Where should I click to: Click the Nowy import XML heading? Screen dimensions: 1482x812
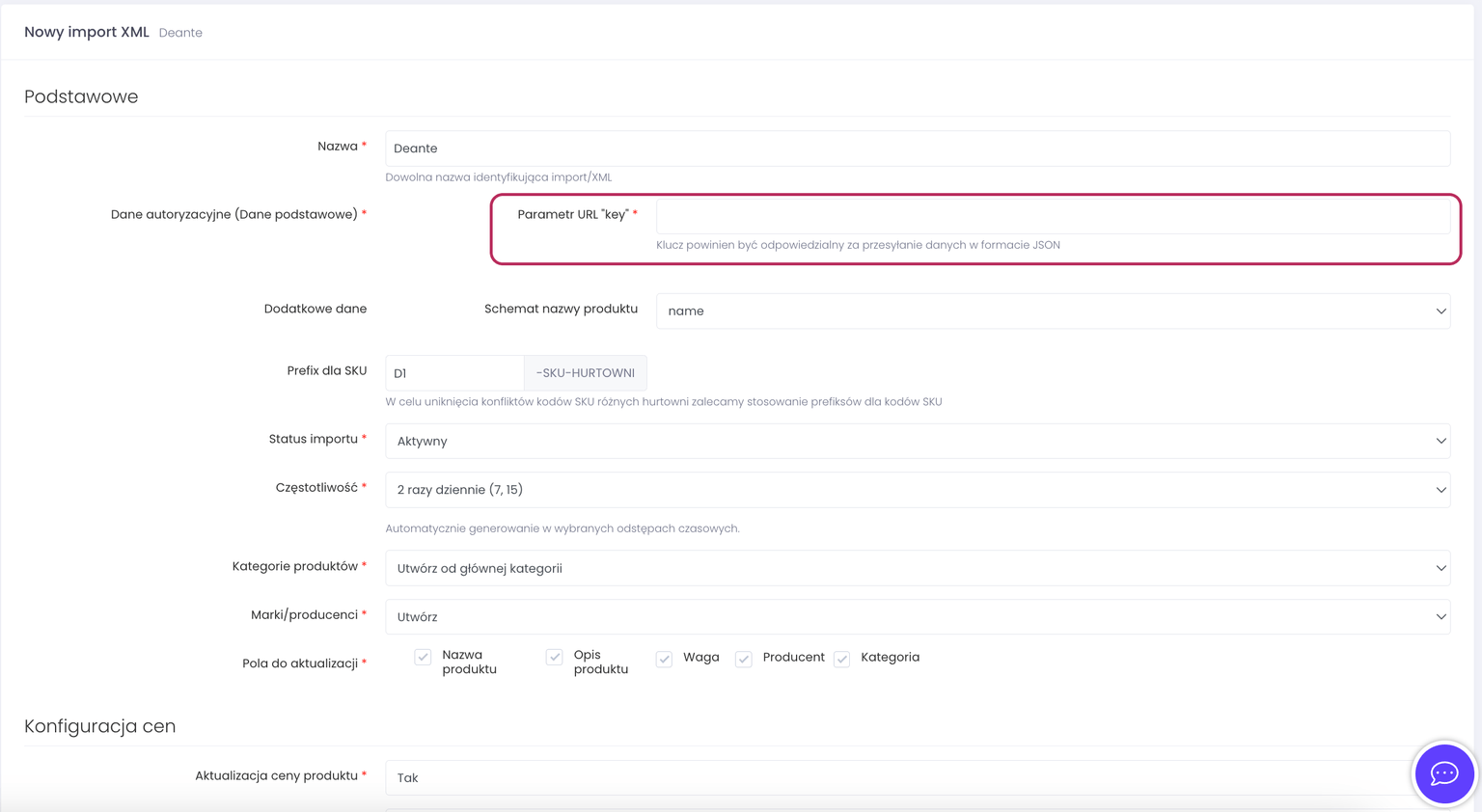(x=87, y=32)
